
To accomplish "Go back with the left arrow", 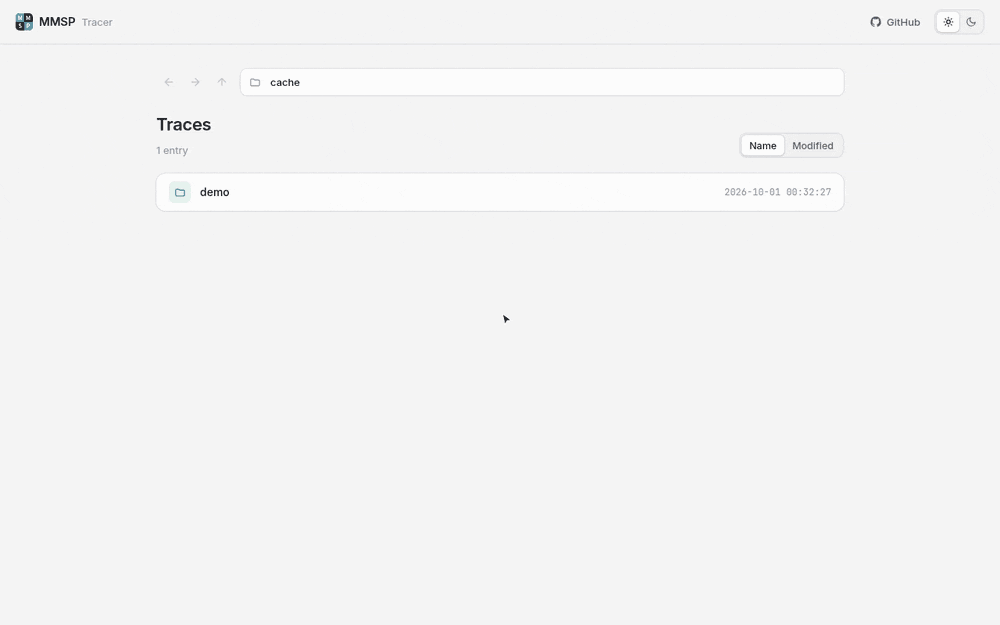I will click(x=168, y=82).
